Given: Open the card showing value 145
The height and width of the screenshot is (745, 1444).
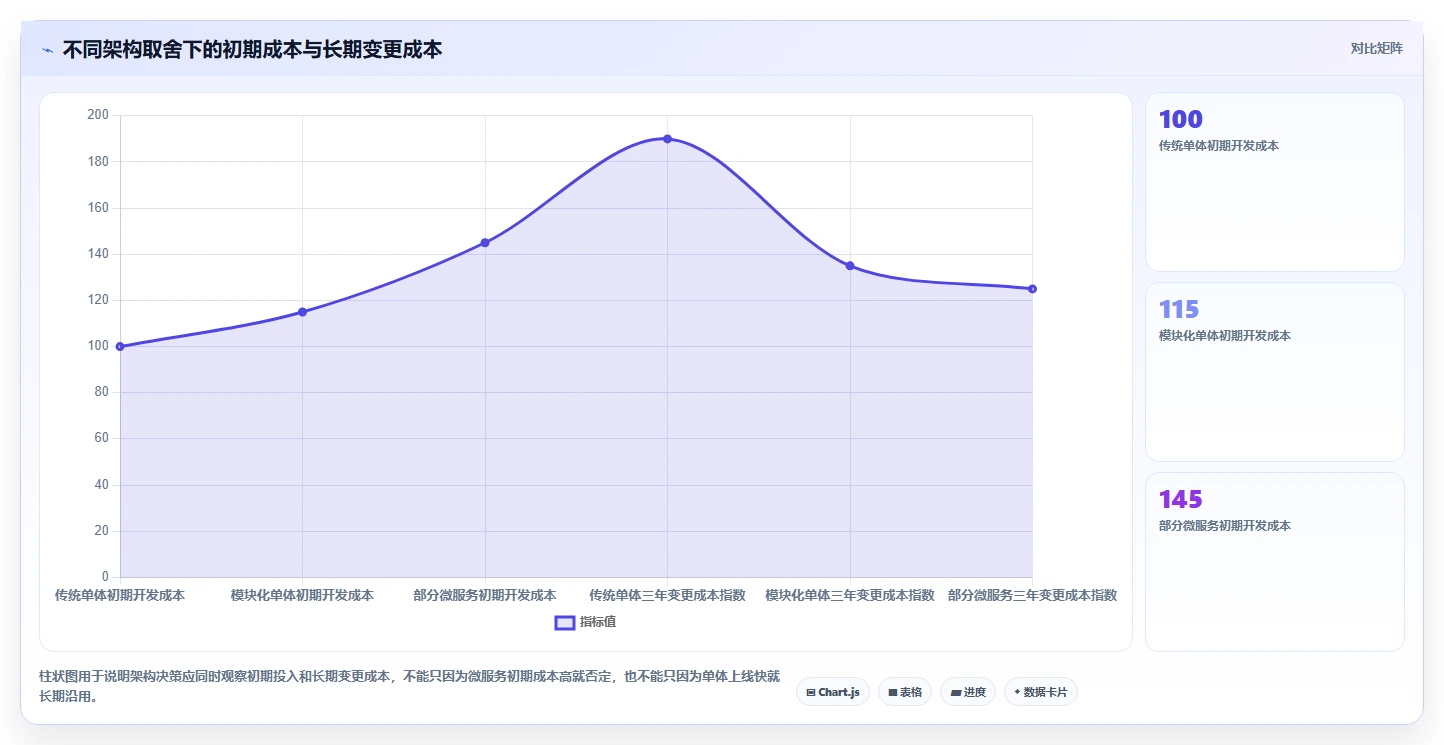Looking at the screenshot, I should (x=1275, y=562).
